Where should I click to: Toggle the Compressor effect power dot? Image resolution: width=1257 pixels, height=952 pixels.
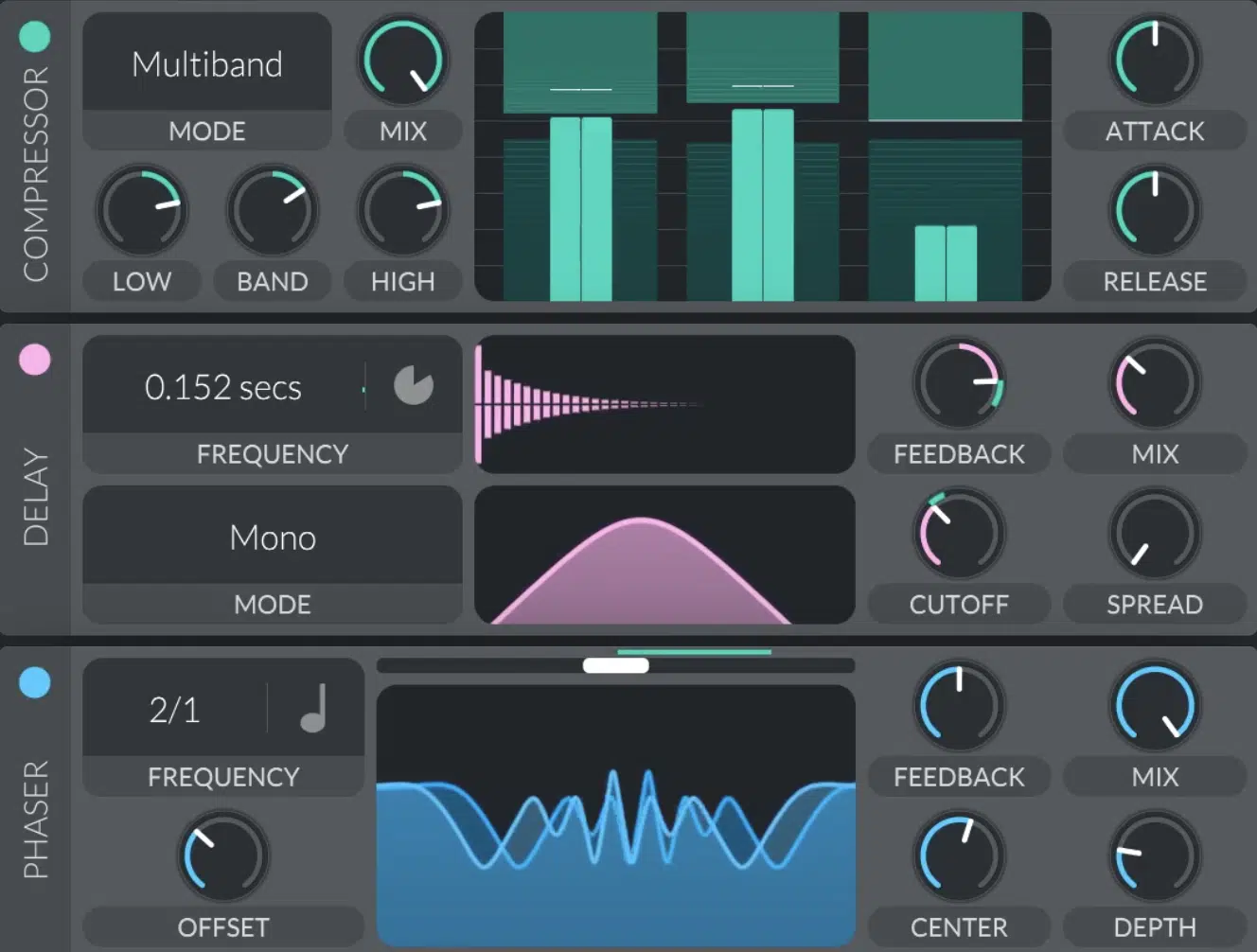pyautogui.click(x=35, y=37)
